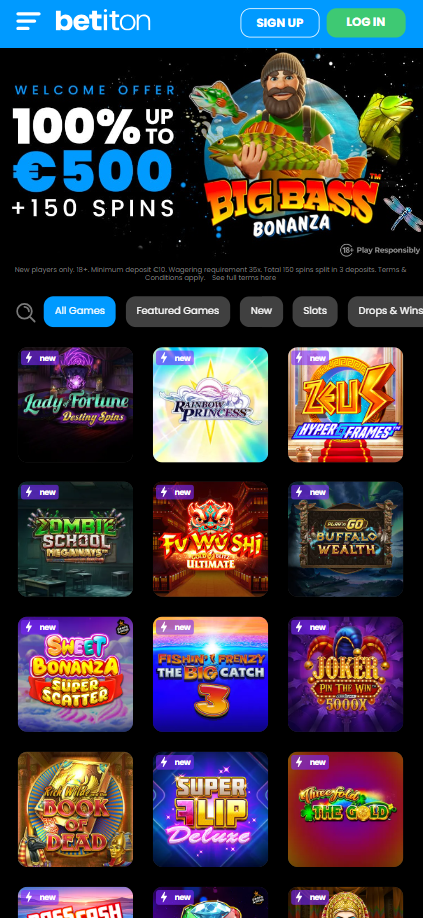Launch the Rainbow Princess game
Screen dimensions: 423x918
coord(211,405)
